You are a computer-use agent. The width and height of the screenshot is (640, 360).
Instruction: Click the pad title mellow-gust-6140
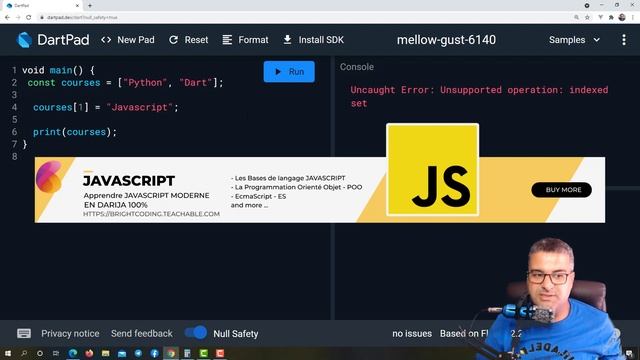(x=447, y=40)
